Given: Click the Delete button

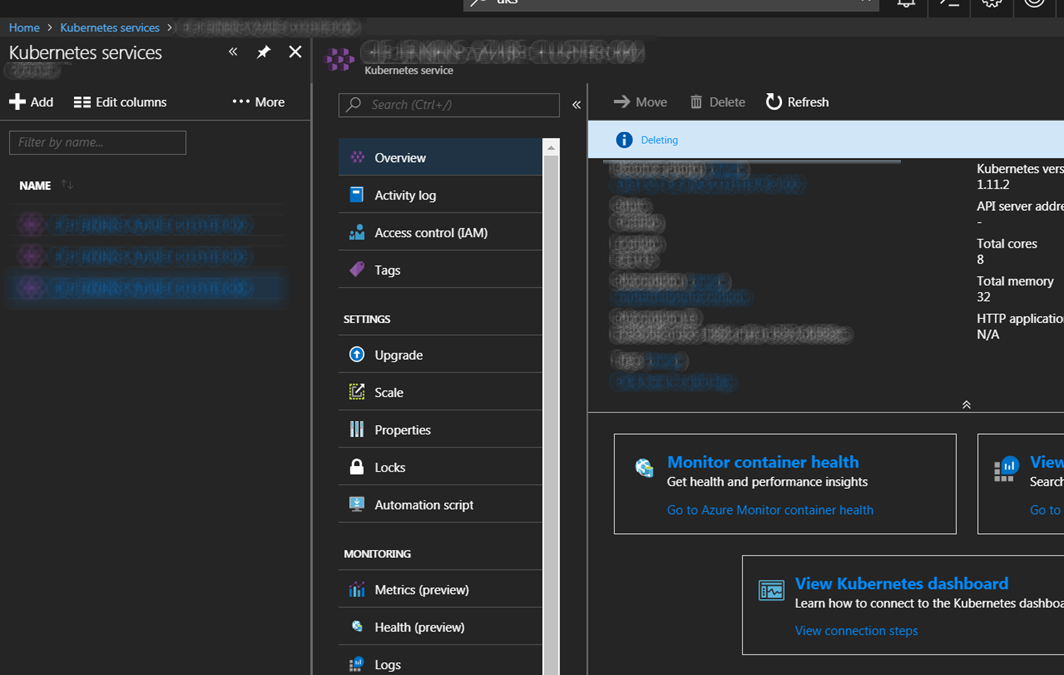Looking at the screenshot, I should 717,102.
